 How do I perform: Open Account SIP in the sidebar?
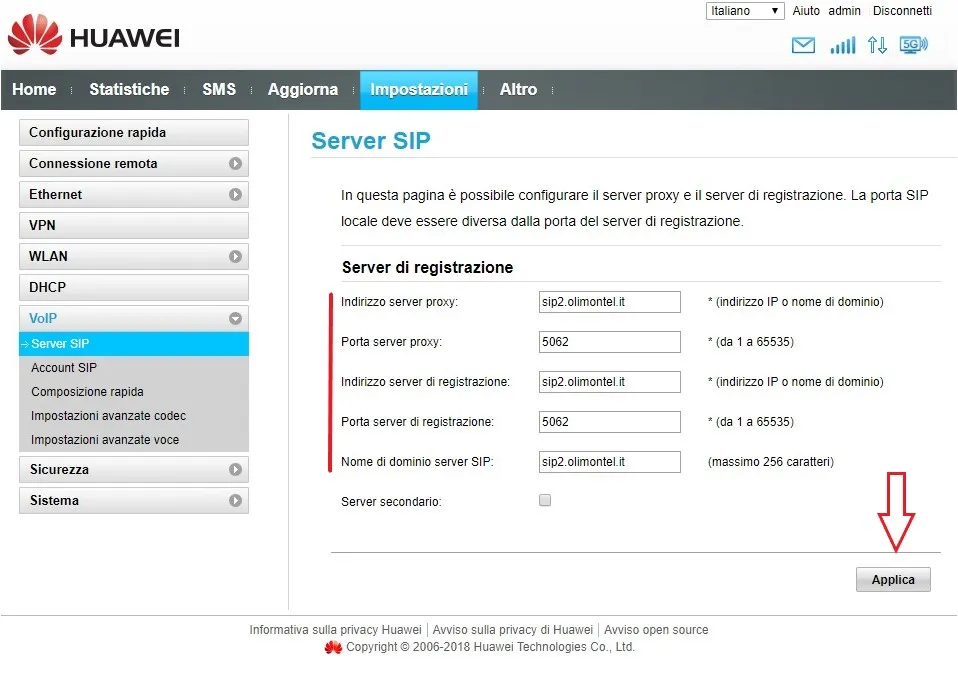pyautogui.click(x=64, y=368)
